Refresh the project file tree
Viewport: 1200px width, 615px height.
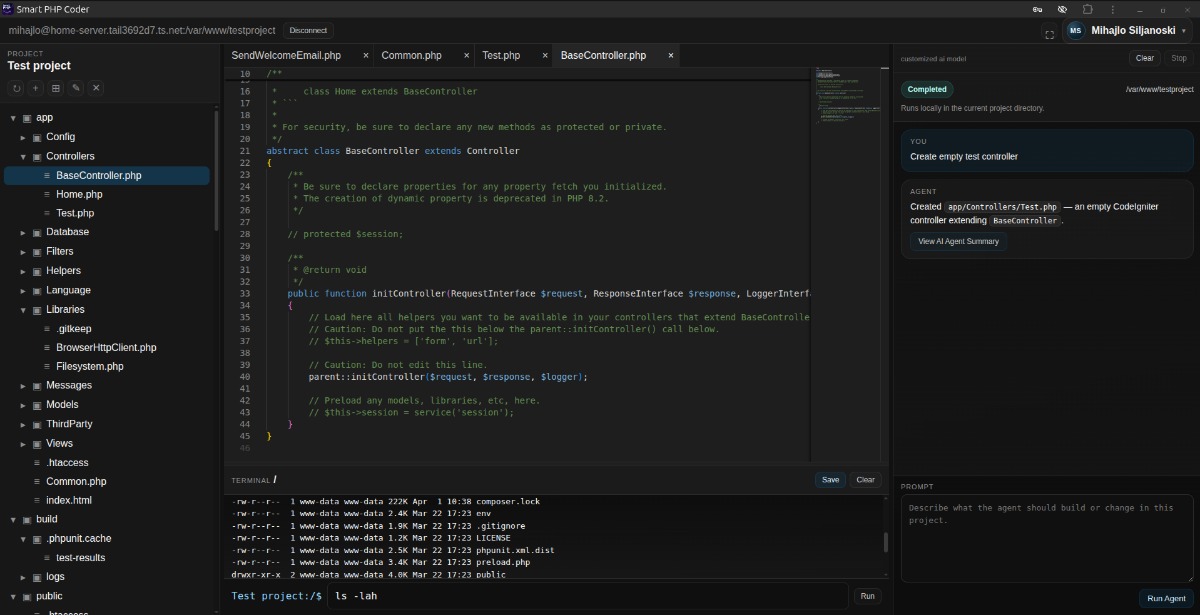click(17, 88)
